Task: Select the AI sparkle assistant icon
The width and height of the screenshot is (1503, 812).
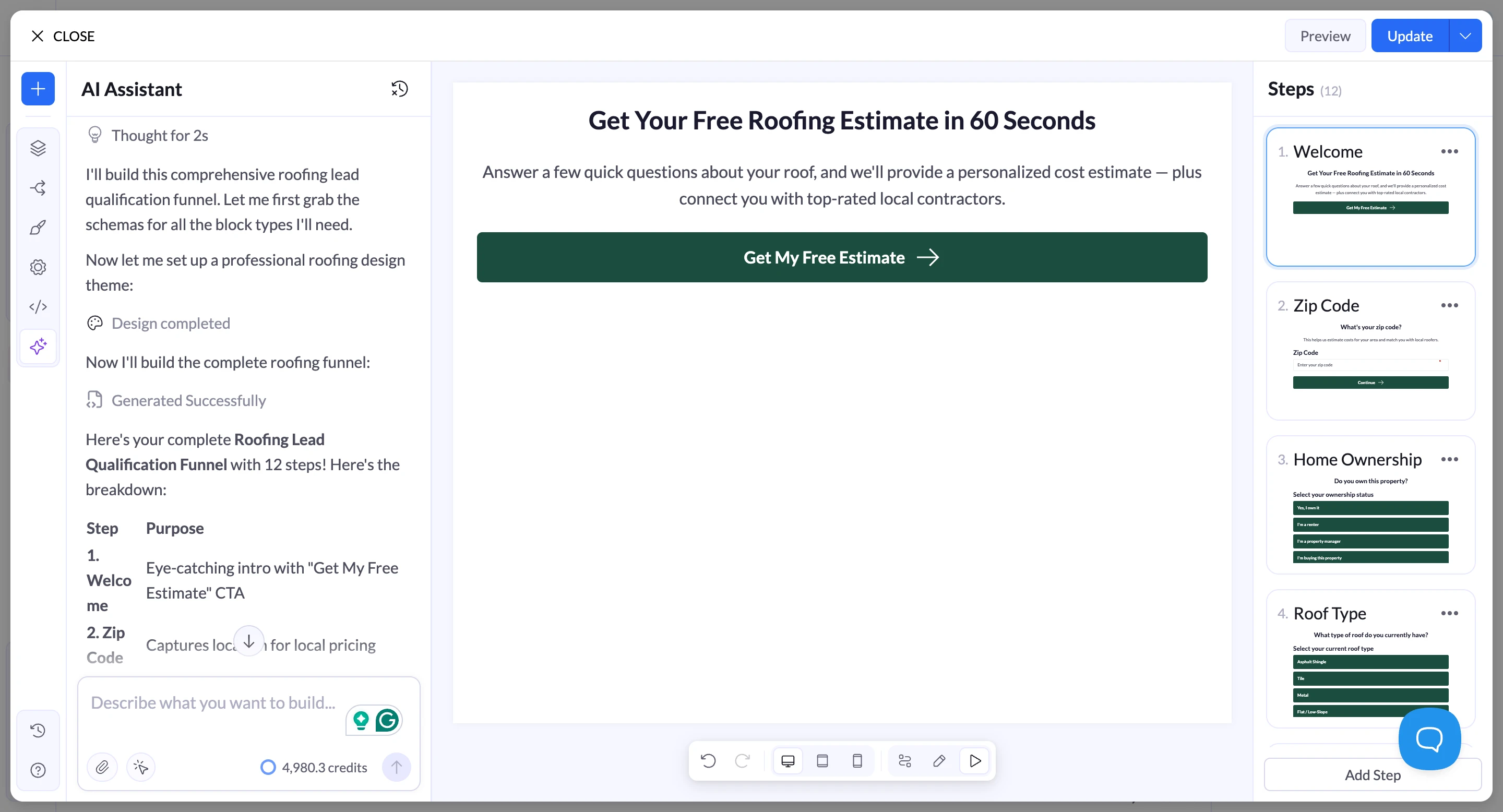Action: click(x=38, y=347)
